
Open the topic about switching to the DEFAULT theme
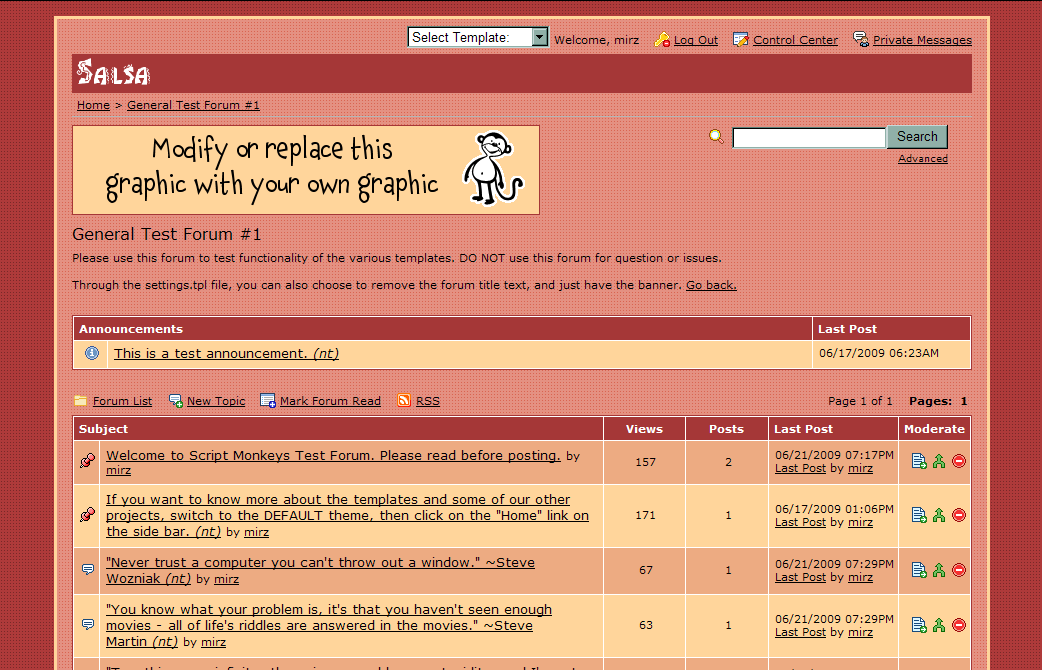347,515
